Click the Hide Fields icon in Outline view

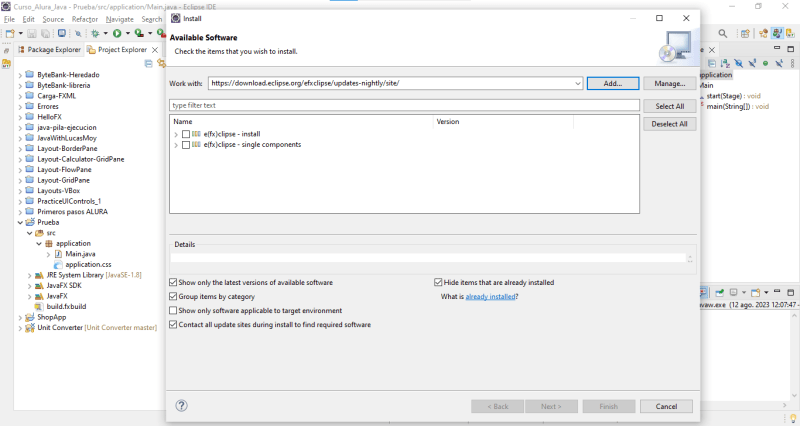click(738, 64)
